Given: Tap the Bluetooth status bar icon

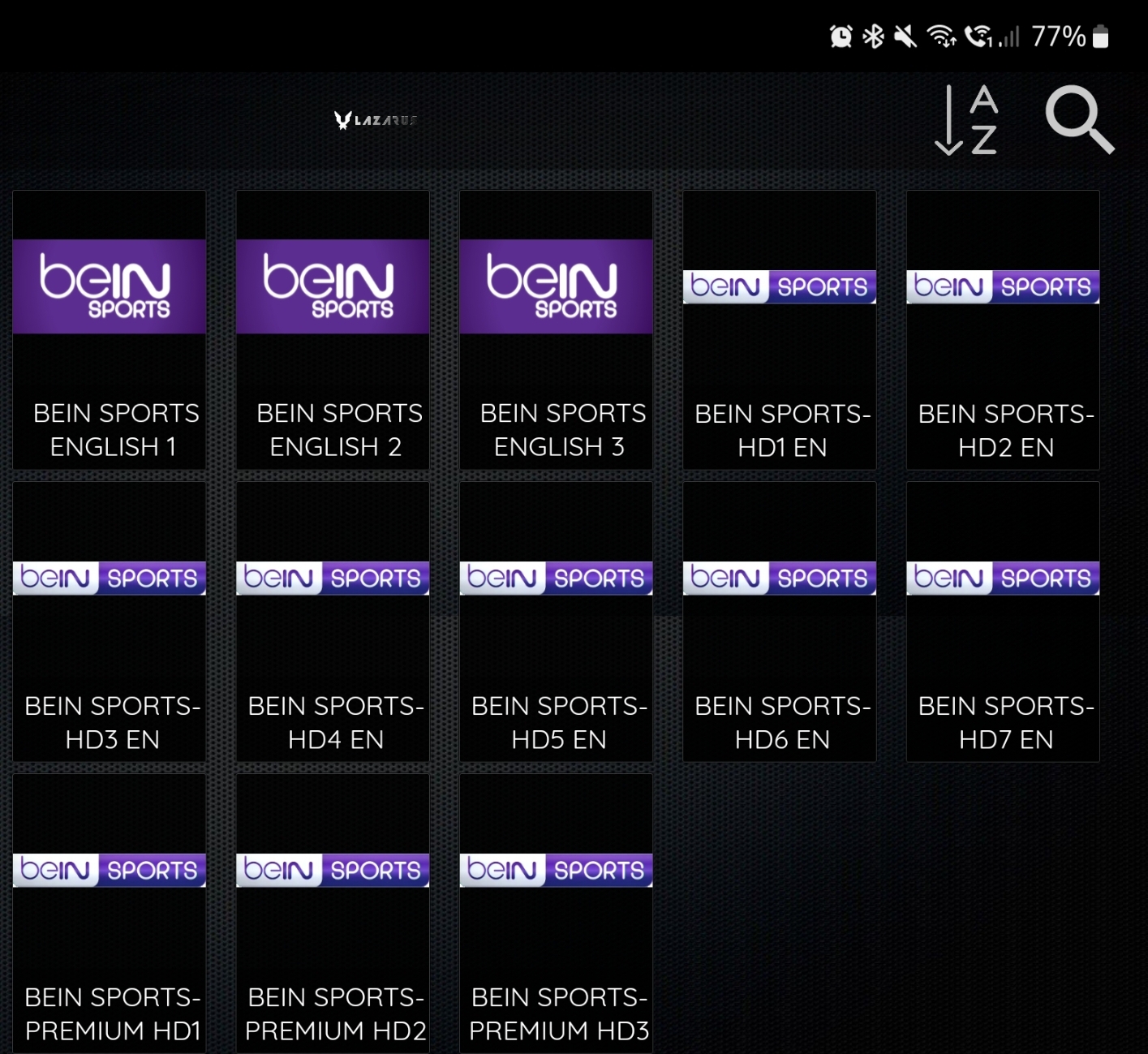Looking at the screenshot, I should pos(873,37).
